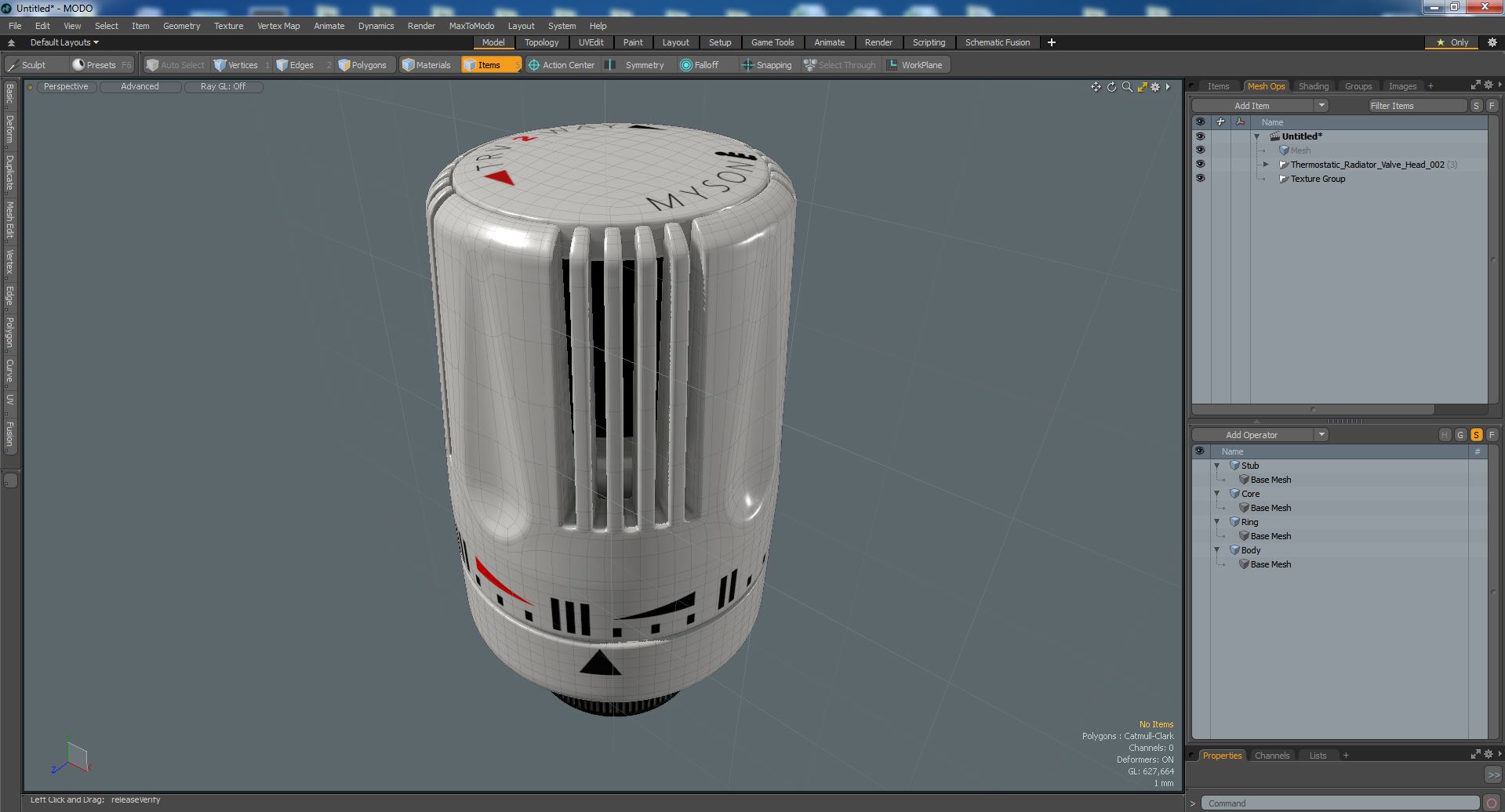Open the MaxToModo menu
The width and height of the screenshot is (1505, 812).
point(471,26)
